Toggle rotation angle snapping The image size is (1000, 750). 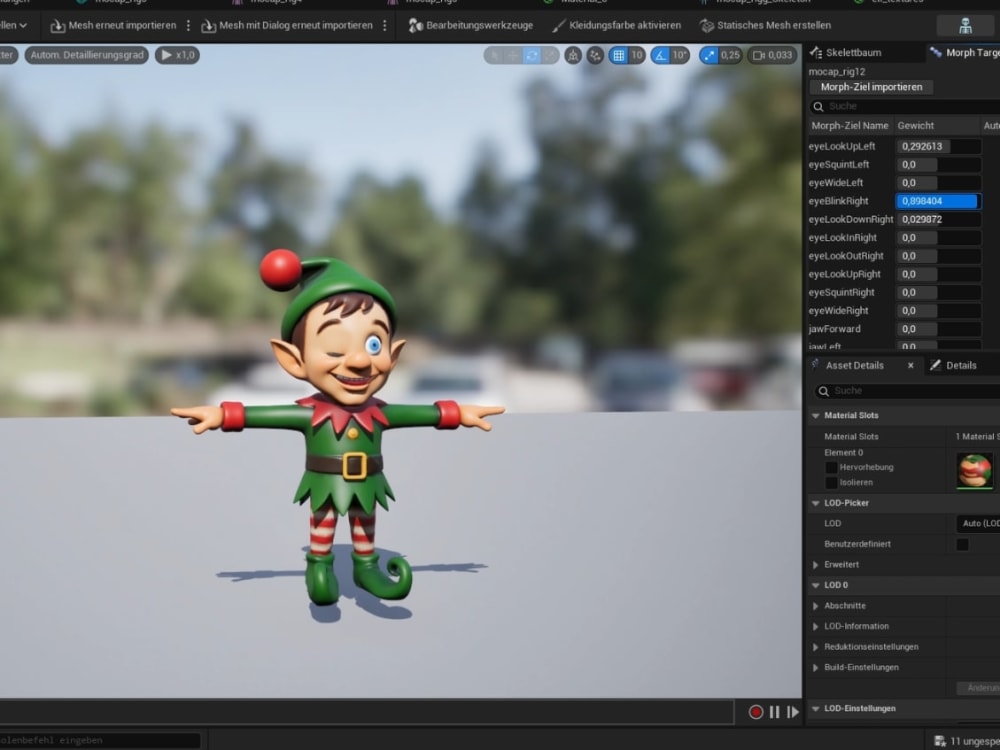[661, 55]
